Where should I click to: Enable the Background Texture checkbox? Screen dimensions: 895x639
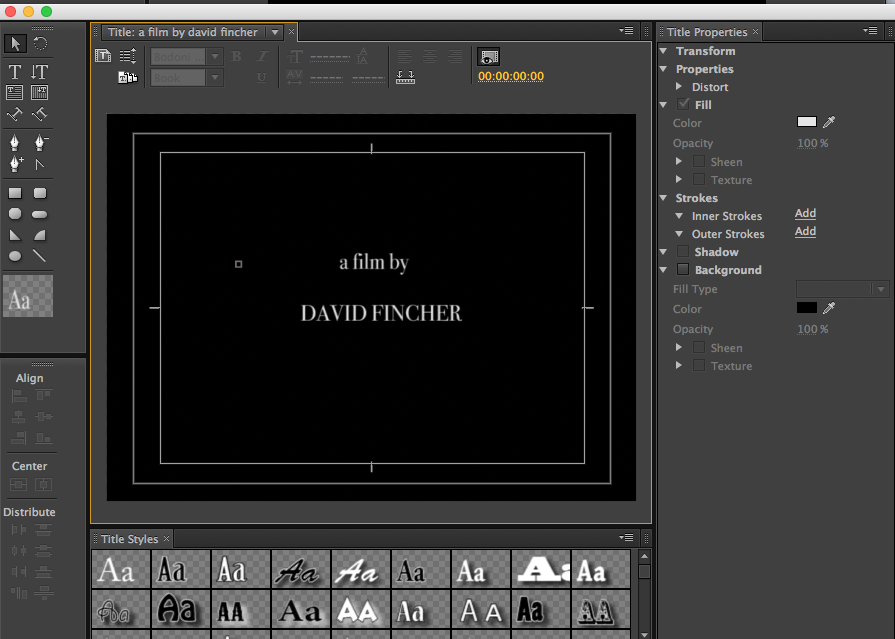pyautogui.click(x=699, y=365)
